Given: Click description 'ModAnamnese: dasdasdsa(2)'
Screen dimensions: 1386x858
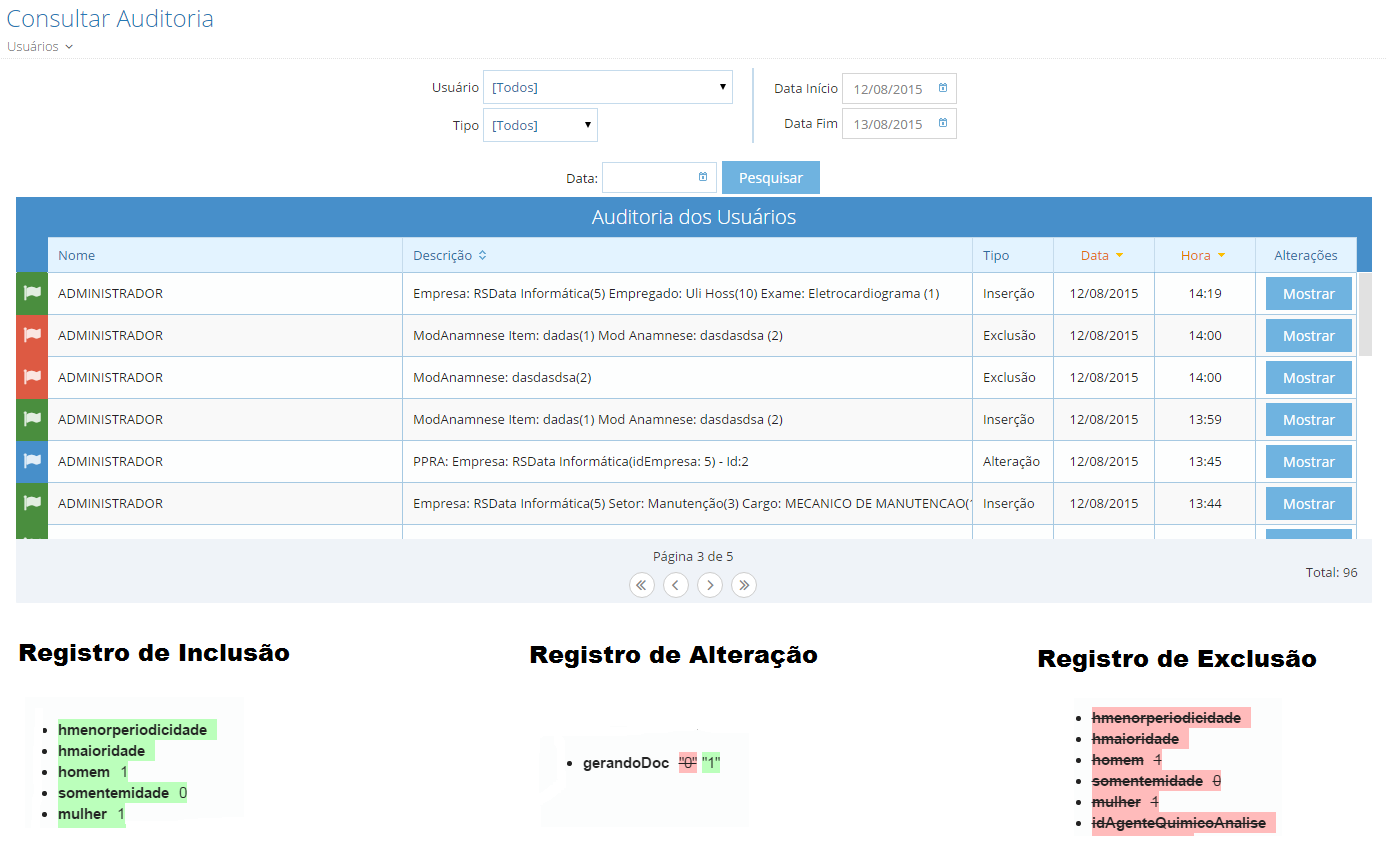Looking at the screenshot, I should [x=502, y=377].
